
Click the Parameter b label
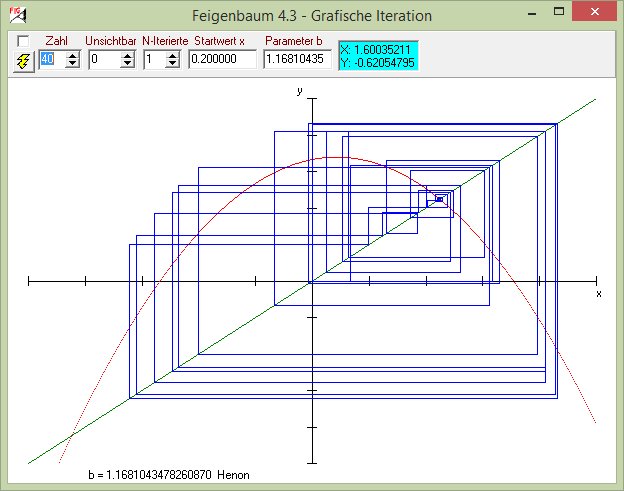click(294, 41)
